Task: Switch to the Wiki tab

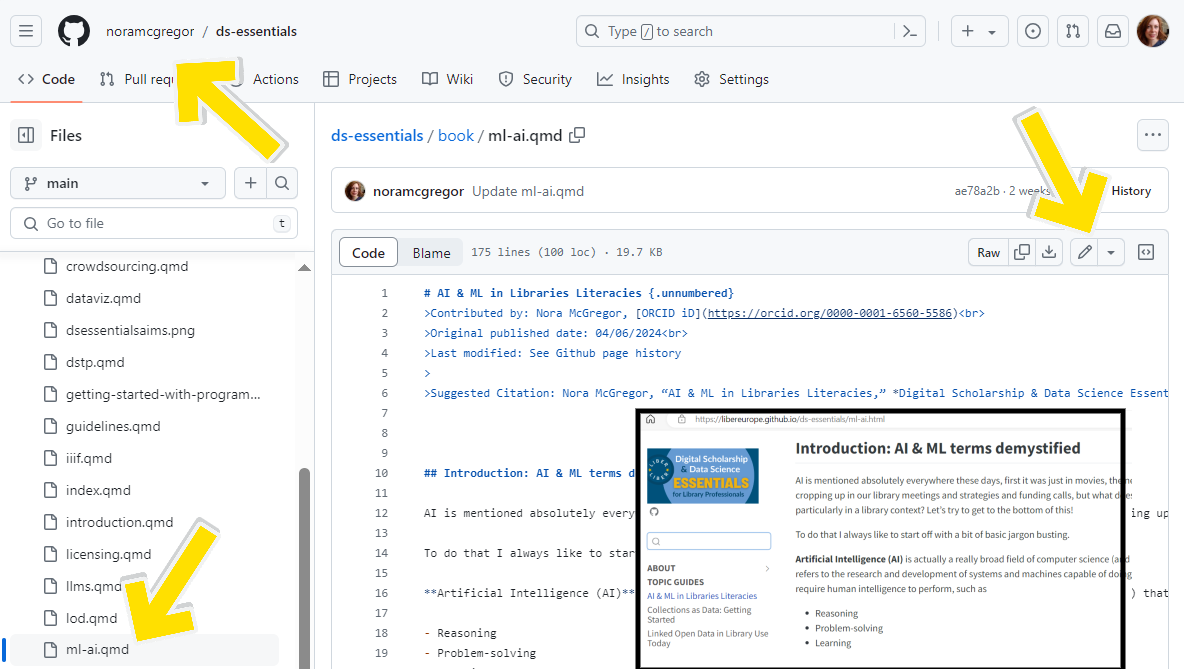Action: (x=447, y=79)
